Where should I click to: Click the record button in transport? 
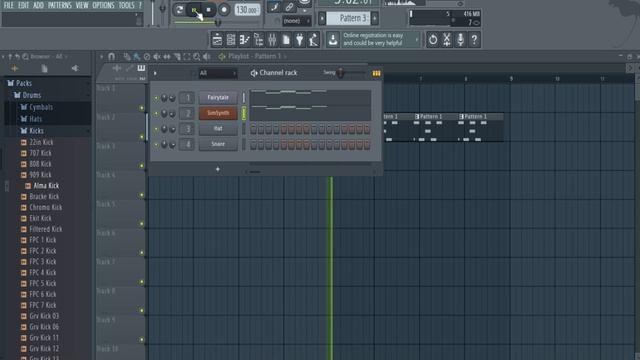pyautogui.click(x=224, y=9)
